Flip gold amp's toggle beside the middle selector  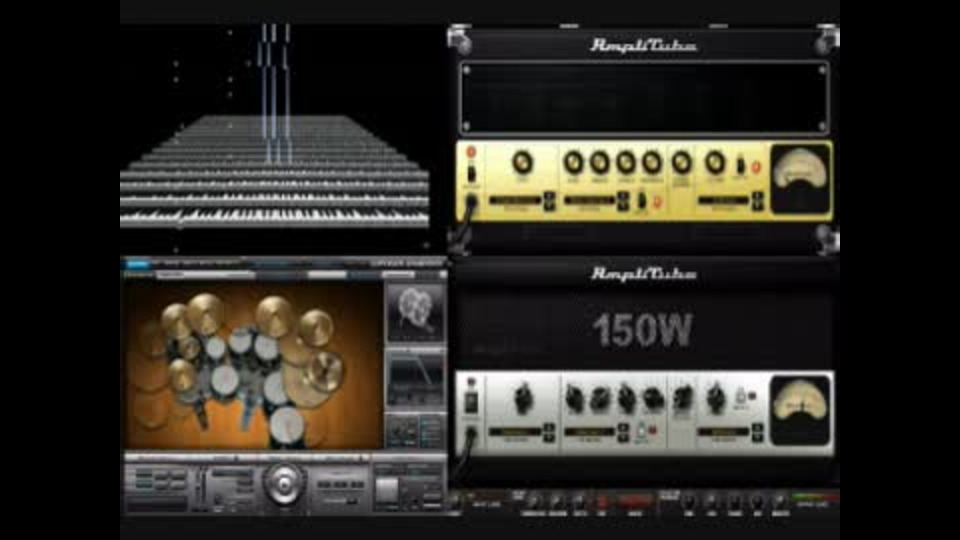(x=642, y=200)
